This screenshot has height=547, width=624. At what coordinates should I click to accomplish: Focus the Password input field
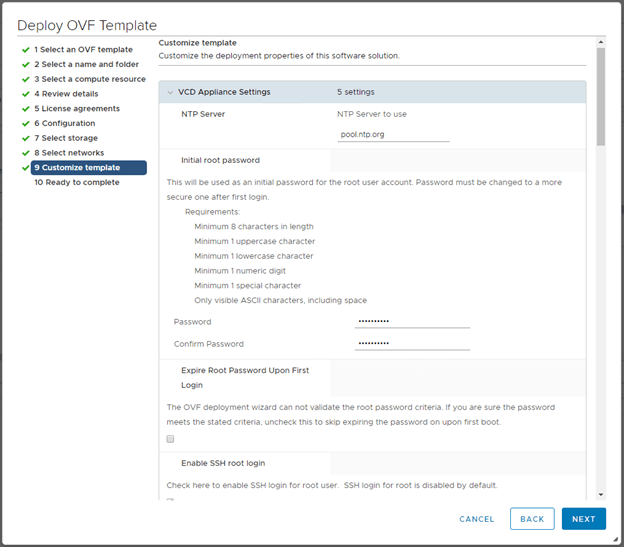pos(412,321)
